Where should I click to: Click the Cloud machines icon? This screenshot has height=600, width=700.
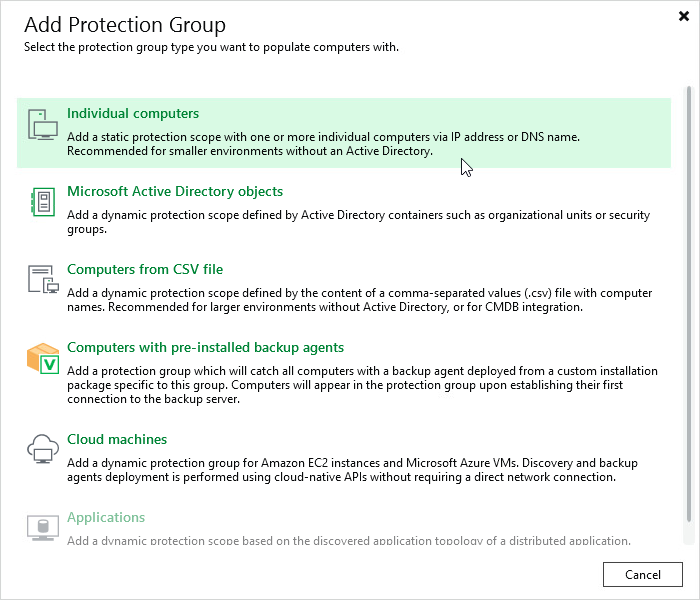click(43, 449)
